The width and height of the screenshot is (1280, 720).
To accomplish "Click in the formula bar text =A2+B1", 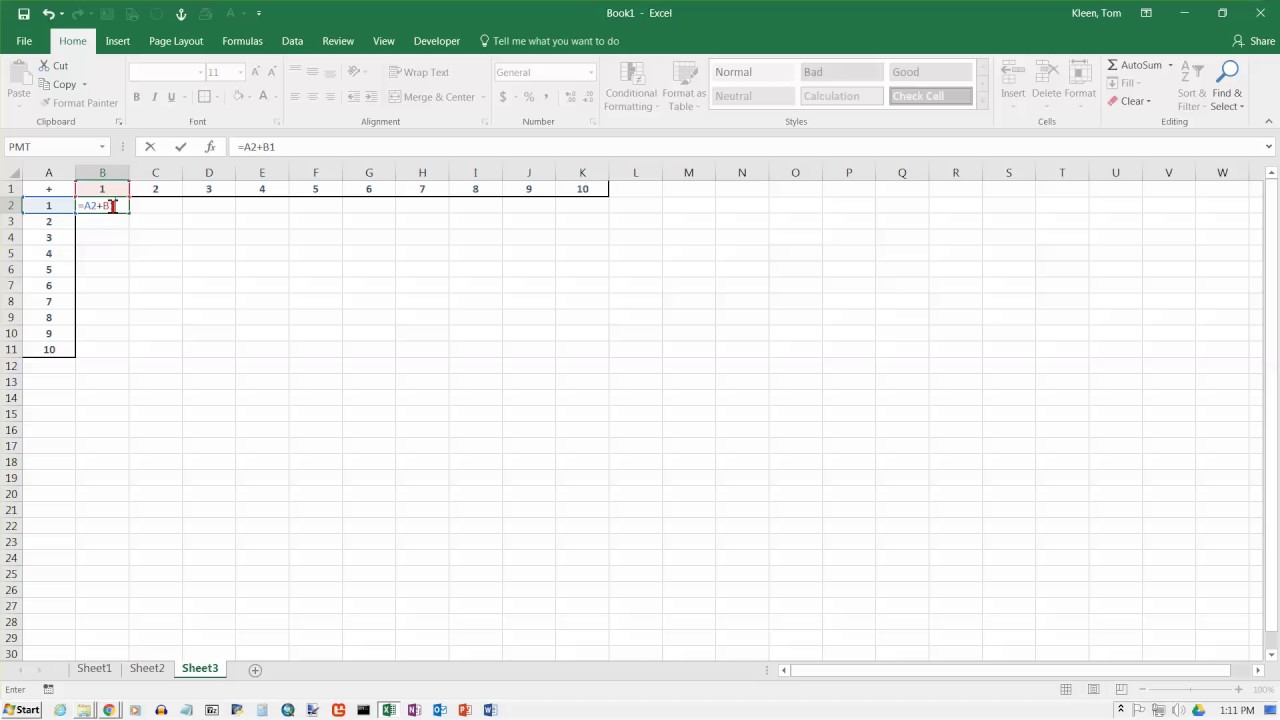I will [256, 147].
